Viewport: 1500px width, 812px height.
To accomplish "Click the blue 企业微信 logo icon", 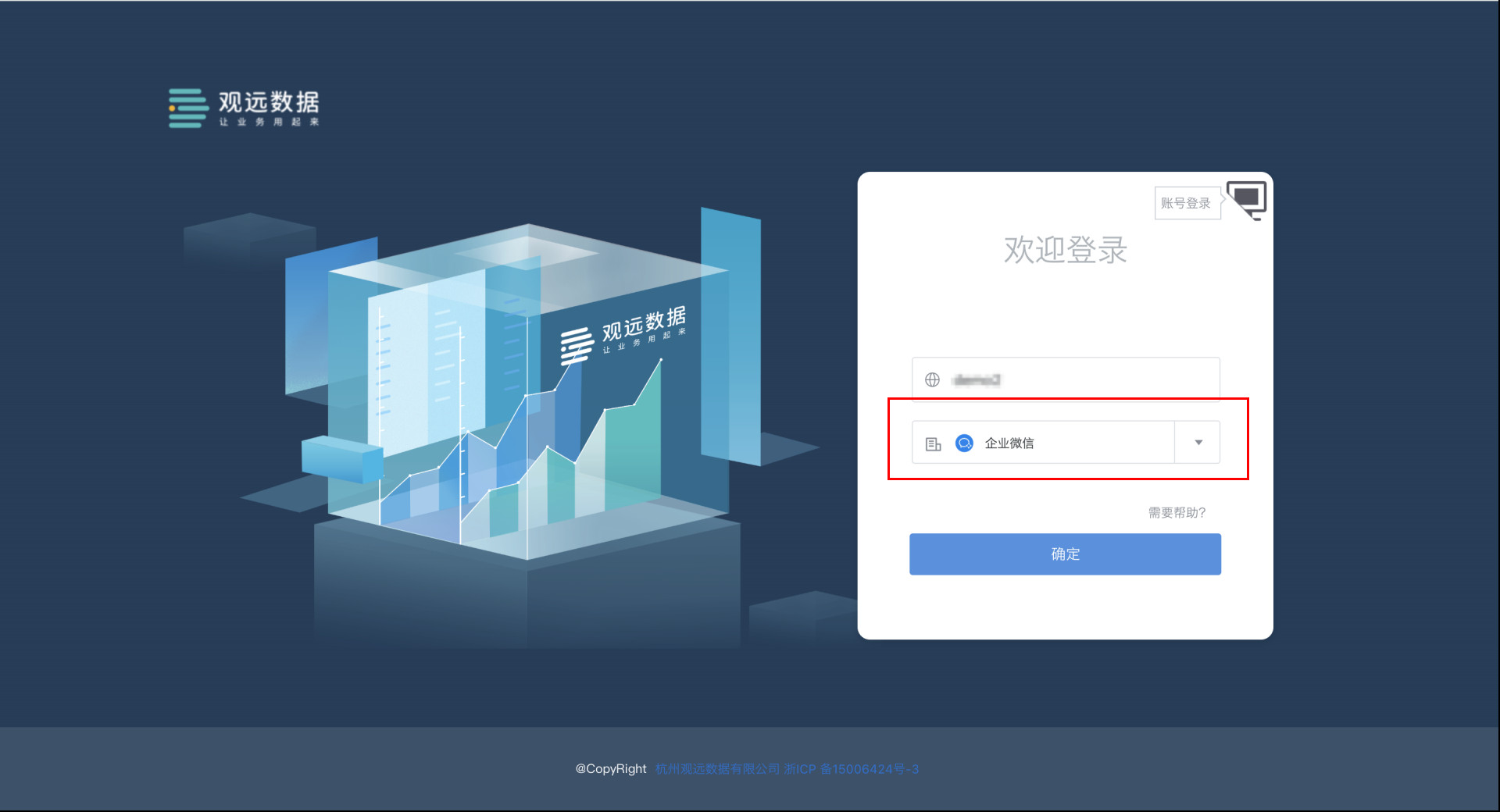I will point(964,443).
